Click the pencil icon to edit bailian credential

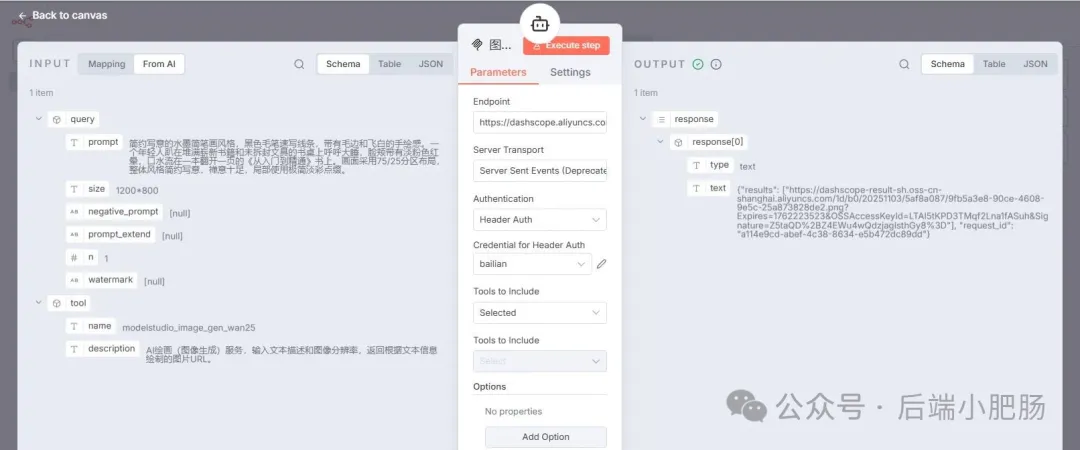(x=601, y=264)
